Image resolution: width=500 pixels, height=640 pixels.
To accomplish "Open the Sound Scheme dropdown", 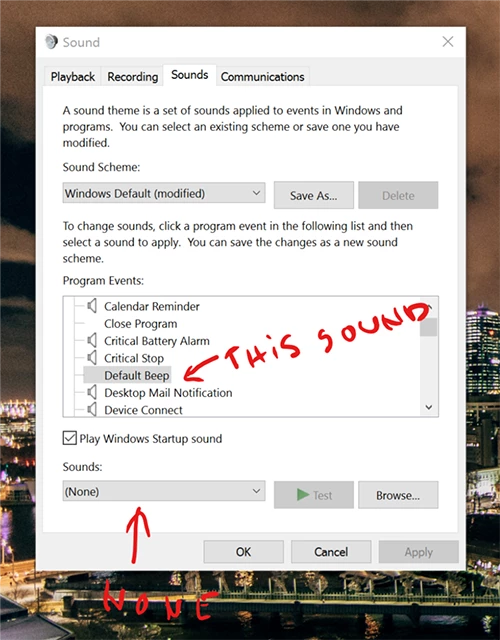I will (x=164, y=193).
